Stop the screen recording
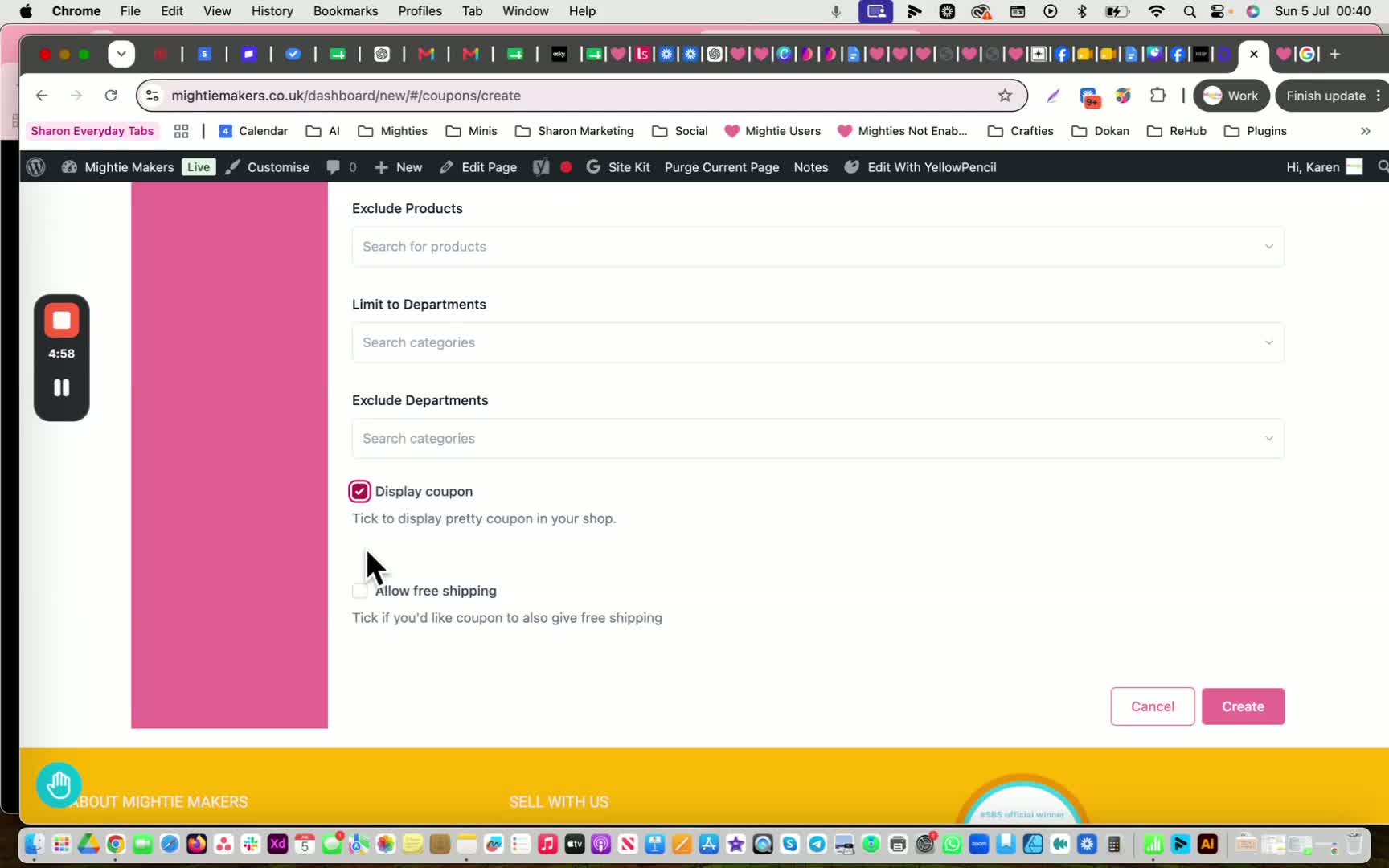This screenshot has height=868, width=1389. click(61, 321)
